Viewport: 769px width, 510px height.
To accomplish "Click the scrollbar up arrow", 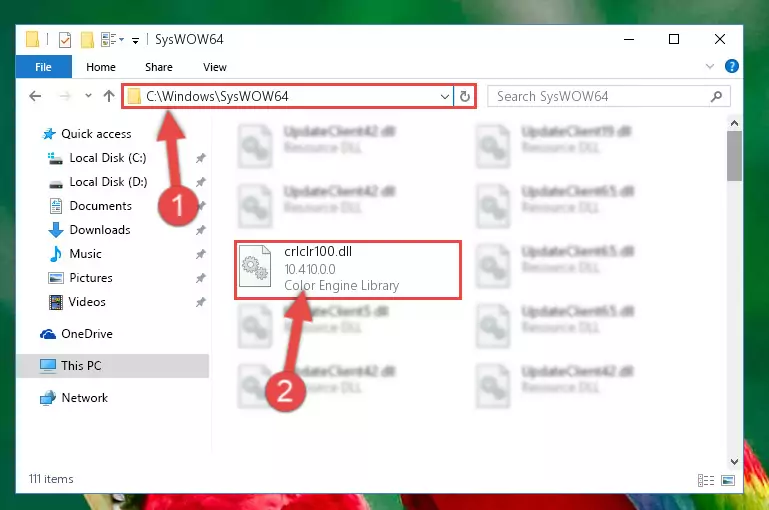I will point(734,123).
